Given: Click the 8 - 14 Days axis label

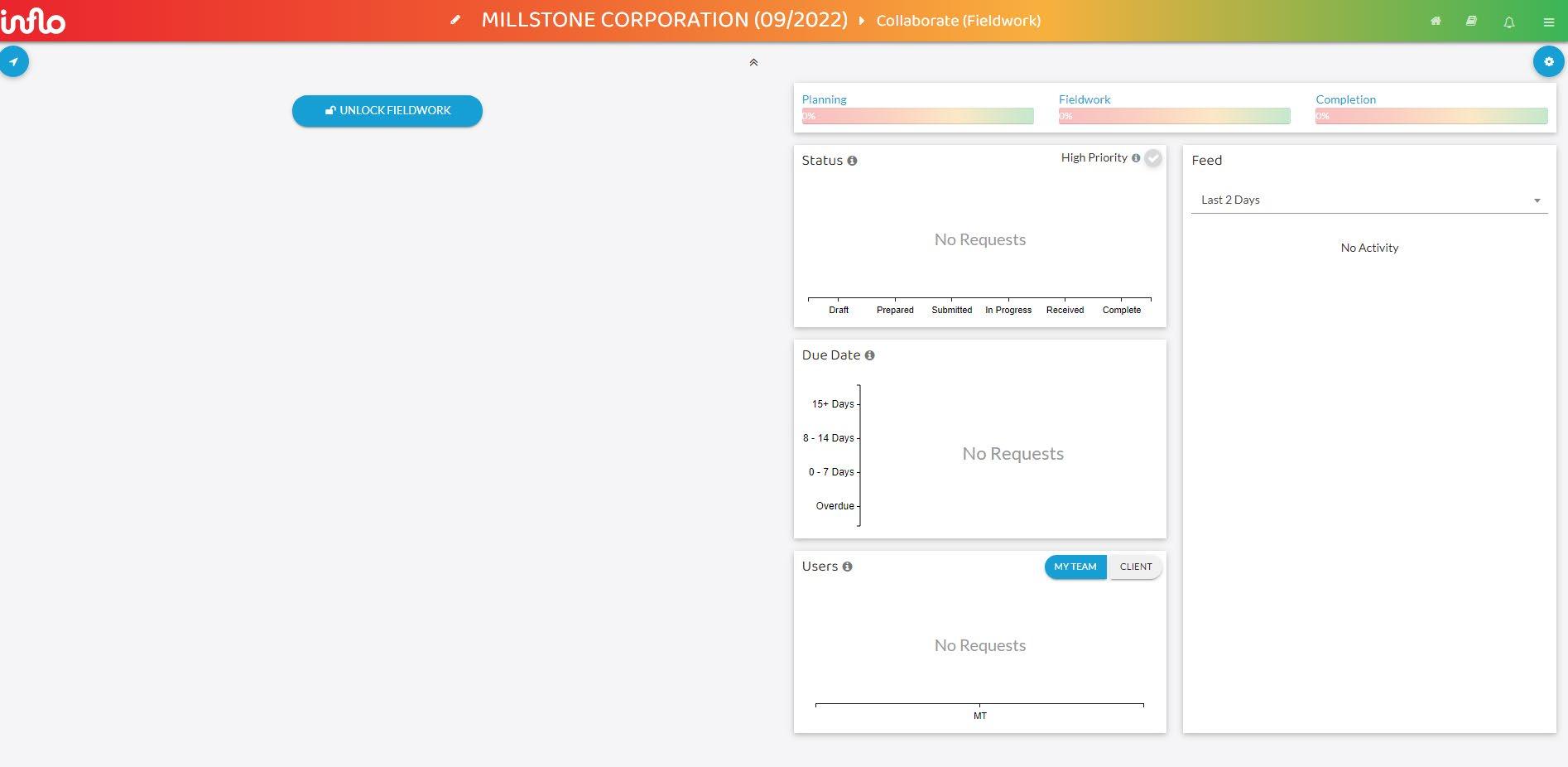Looking at the screenshot, I should (829, 438).
